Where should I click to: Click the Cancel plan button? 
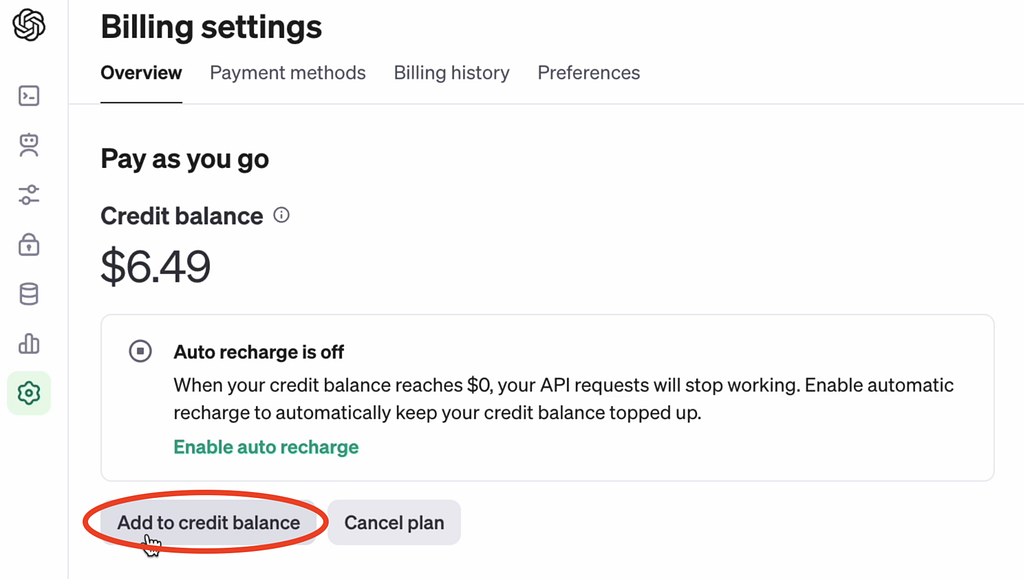[x=393, y=522]
